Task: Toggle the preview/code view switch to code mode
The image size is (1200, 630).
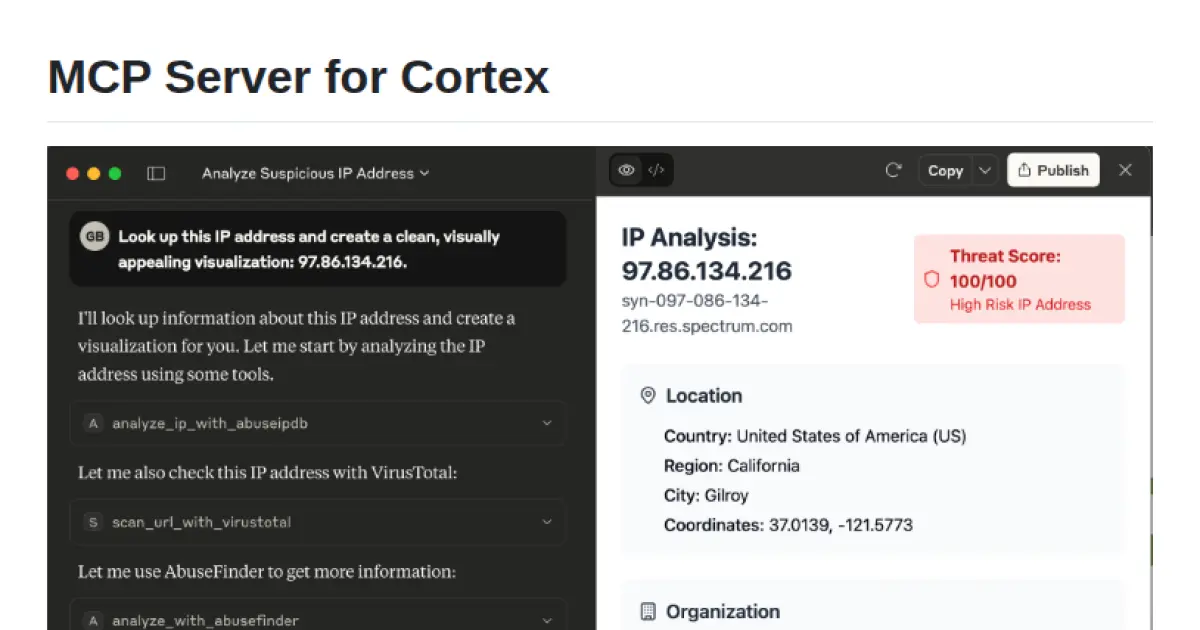Action: [x=655, y=170]
